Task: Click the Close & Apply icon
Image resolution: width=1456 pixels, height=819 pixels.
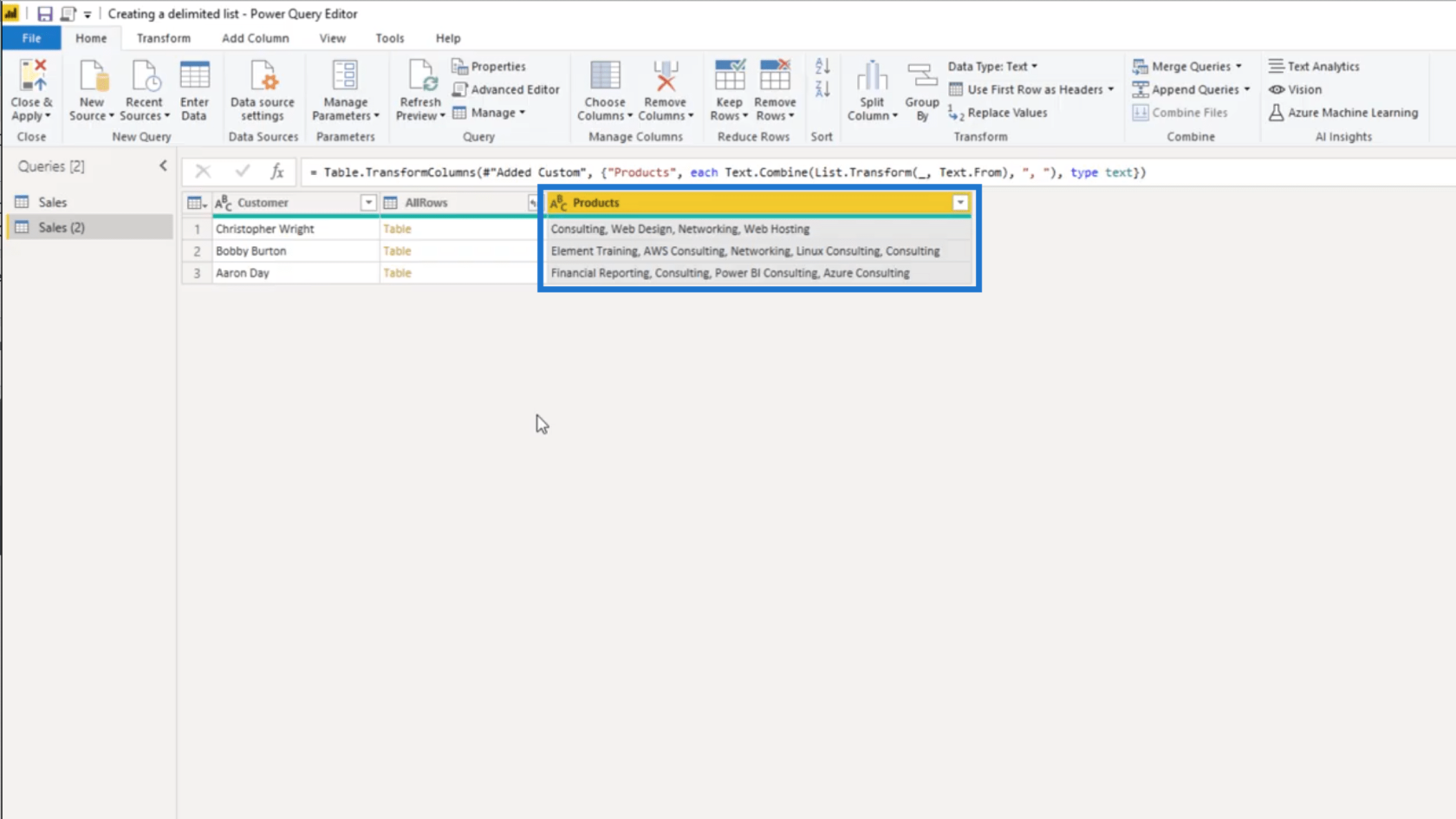Action: pos(32,76)
